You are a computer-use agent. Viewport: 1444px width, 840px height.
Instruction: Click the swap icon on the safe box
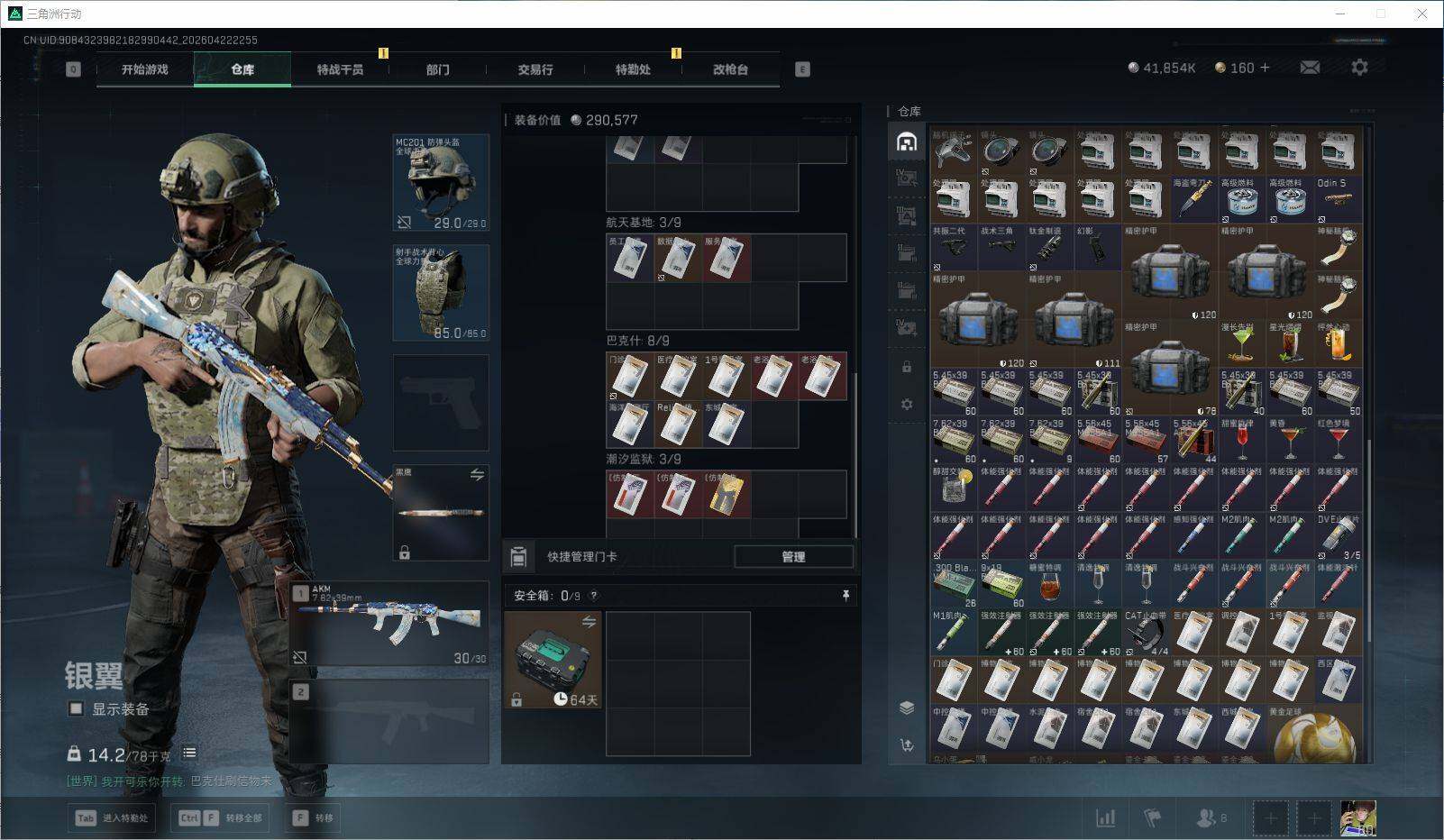click(589, 622)
